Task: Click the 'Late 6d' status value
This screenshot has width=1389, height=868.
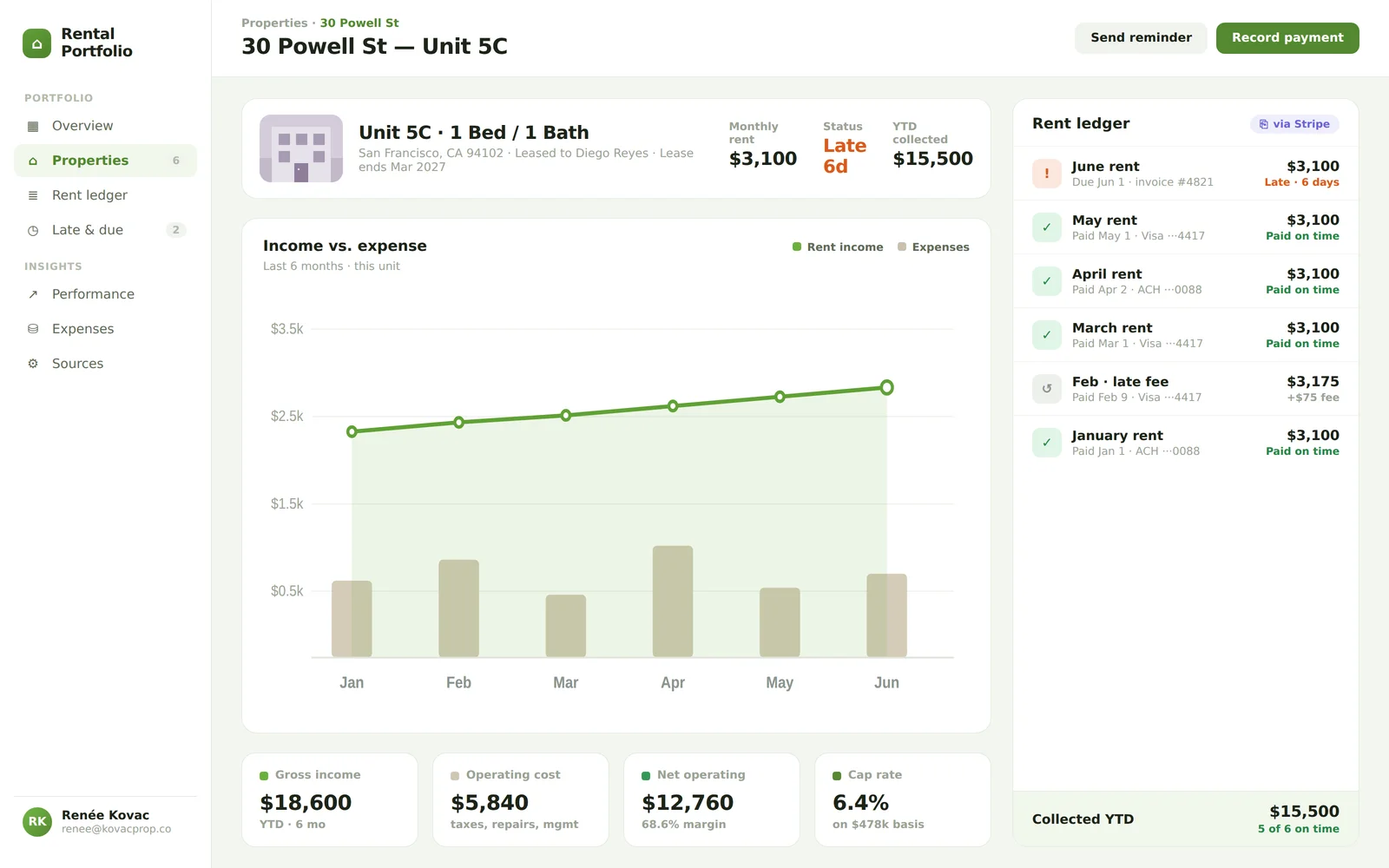Action: 845,156
